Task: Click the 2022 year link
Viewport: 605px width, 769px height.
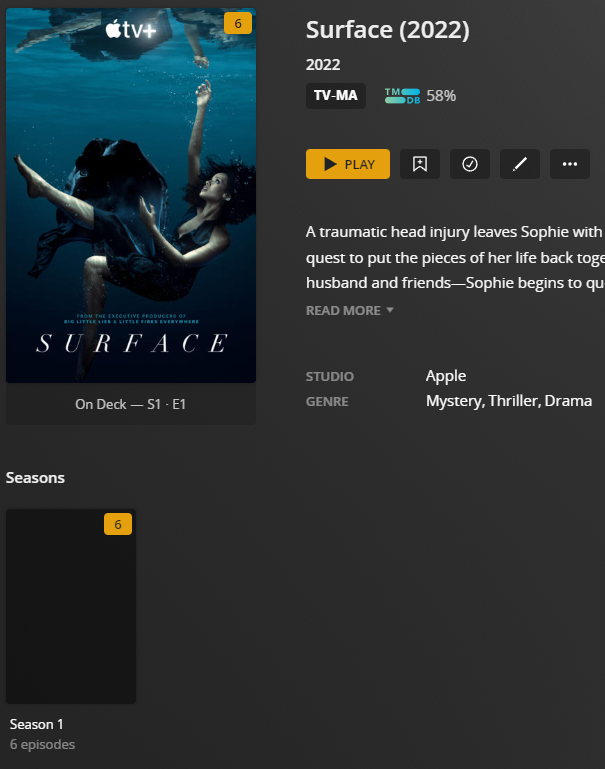Action: 323,65
